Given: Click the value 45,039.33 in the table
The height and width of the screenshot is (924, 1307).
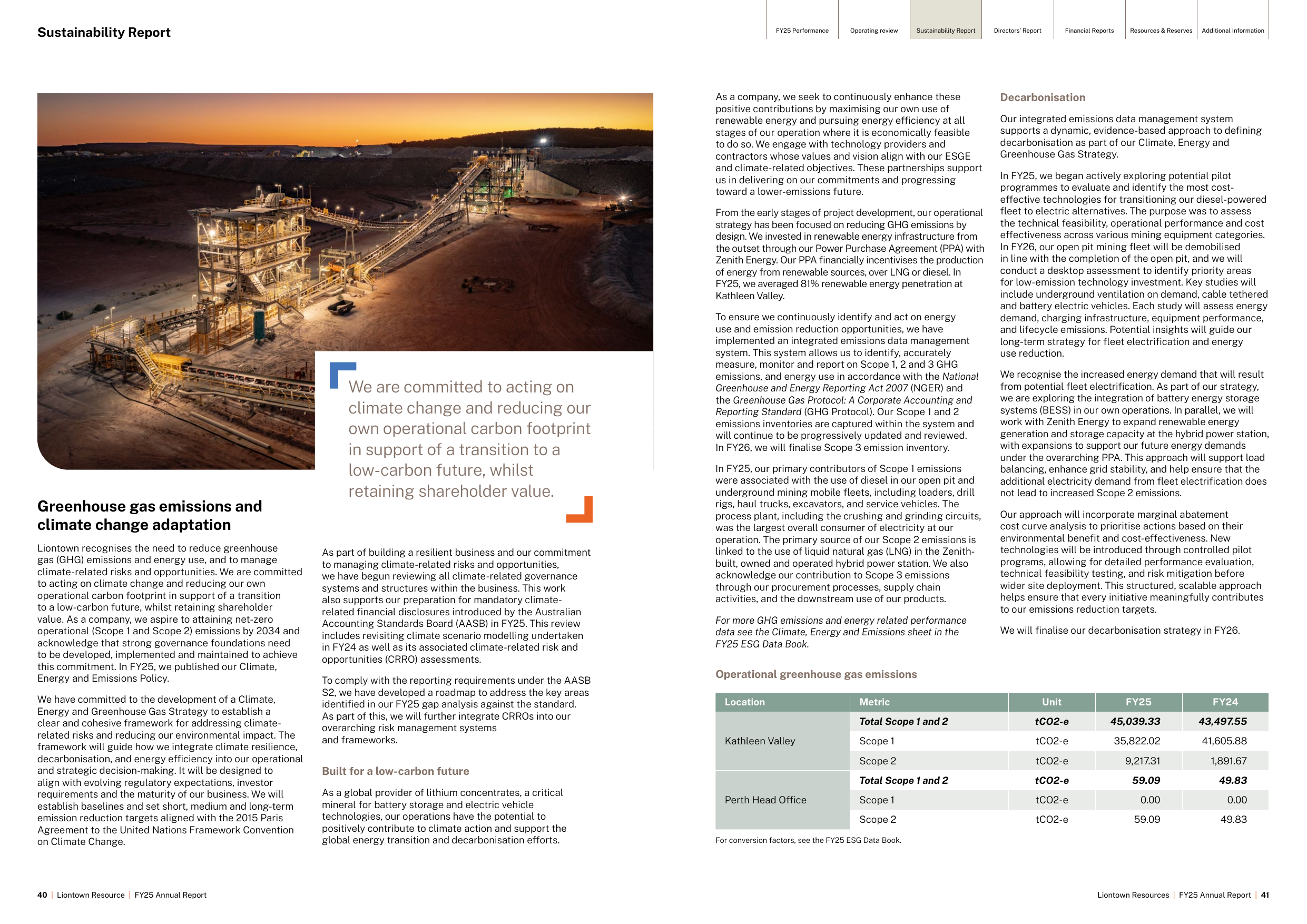Looking at the screenshot, I should 1135,721.
